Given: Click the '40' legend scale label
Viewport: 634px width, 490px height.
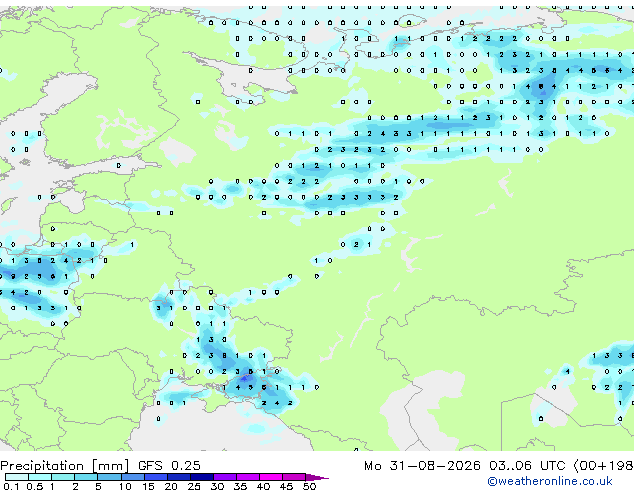Looking at the screenshot, I should (263, 486).
